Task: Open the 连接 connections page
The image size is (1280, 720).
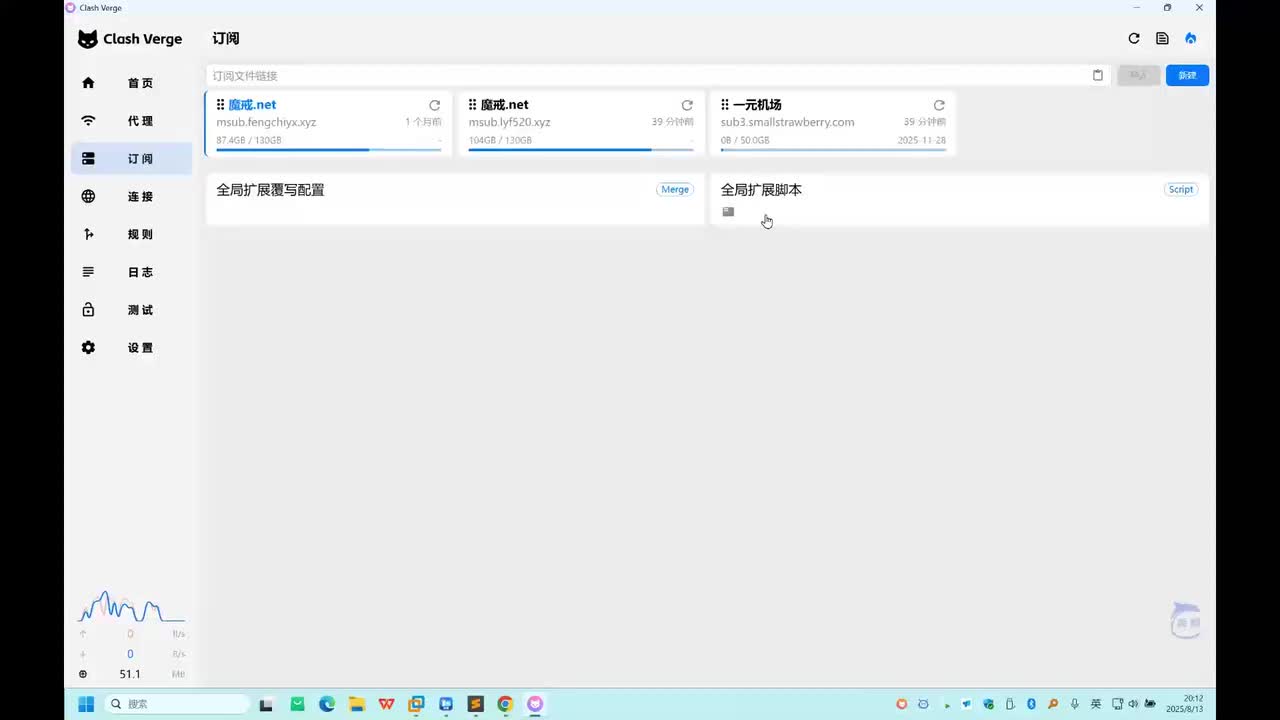Action: pyautogui.click(x=131, y=197)
